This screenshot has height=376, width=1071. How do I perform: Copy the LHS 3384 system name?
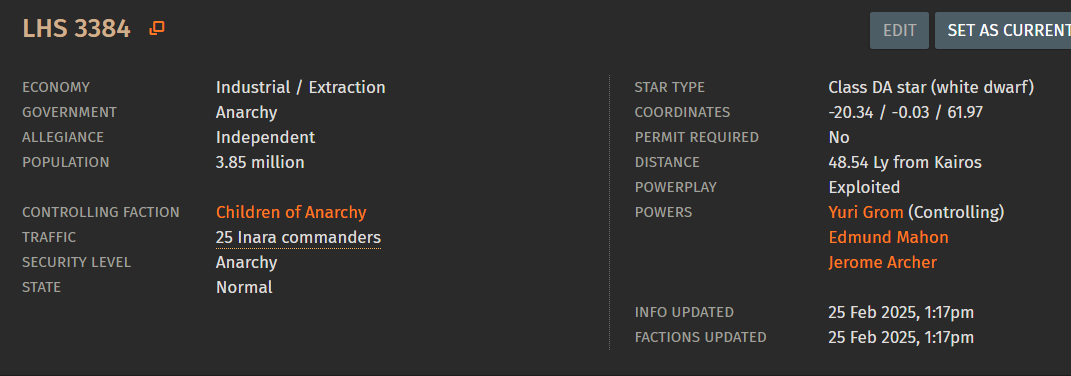[157, 28]
